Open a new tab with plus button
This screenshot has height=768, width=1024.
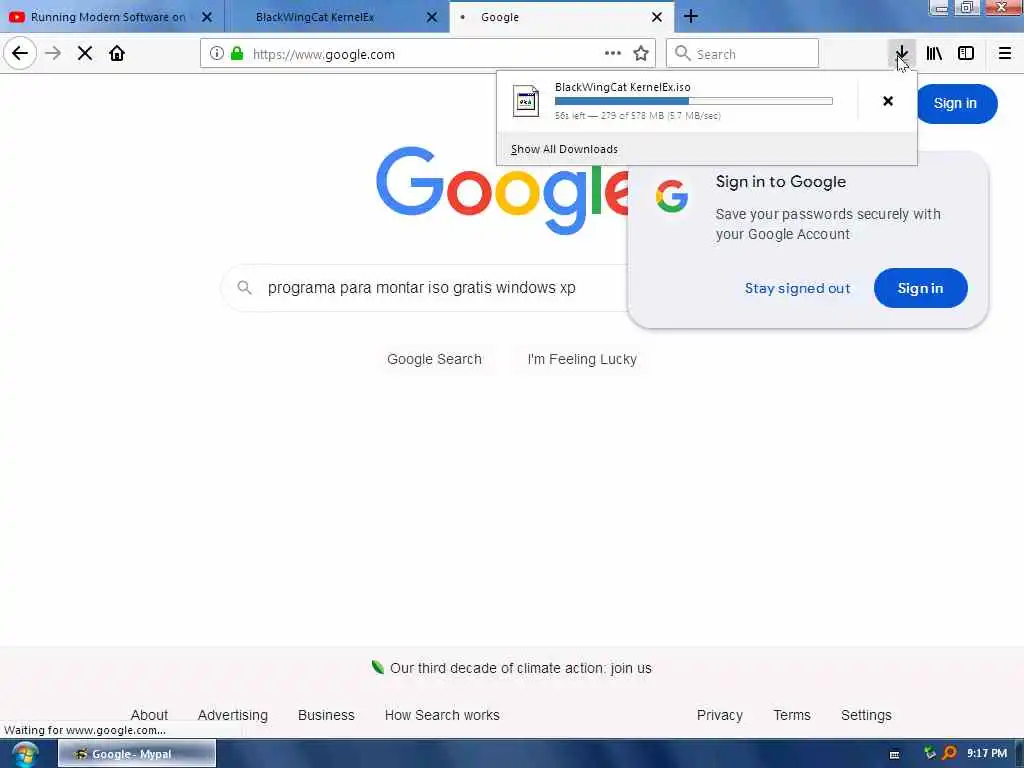tap(691, 17)
